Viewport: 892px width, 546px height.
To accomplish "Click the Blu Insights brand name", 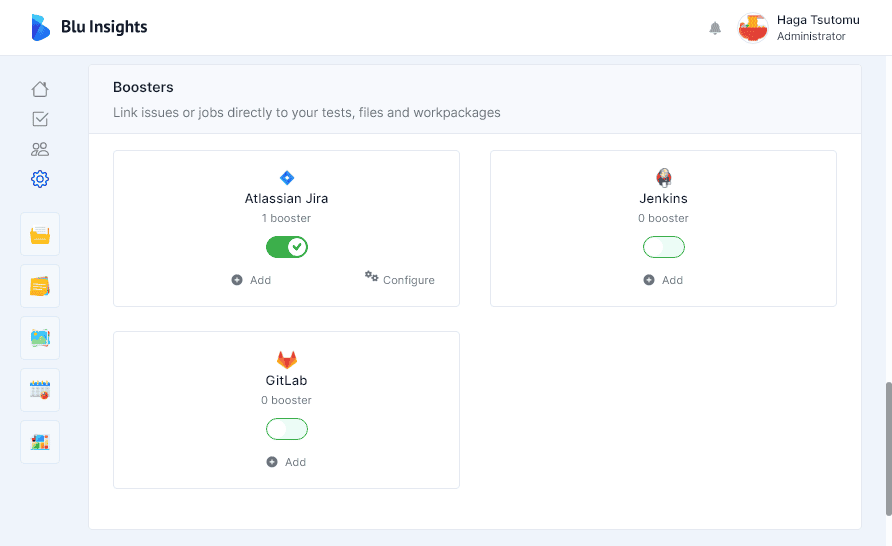I will pos(104,27).
